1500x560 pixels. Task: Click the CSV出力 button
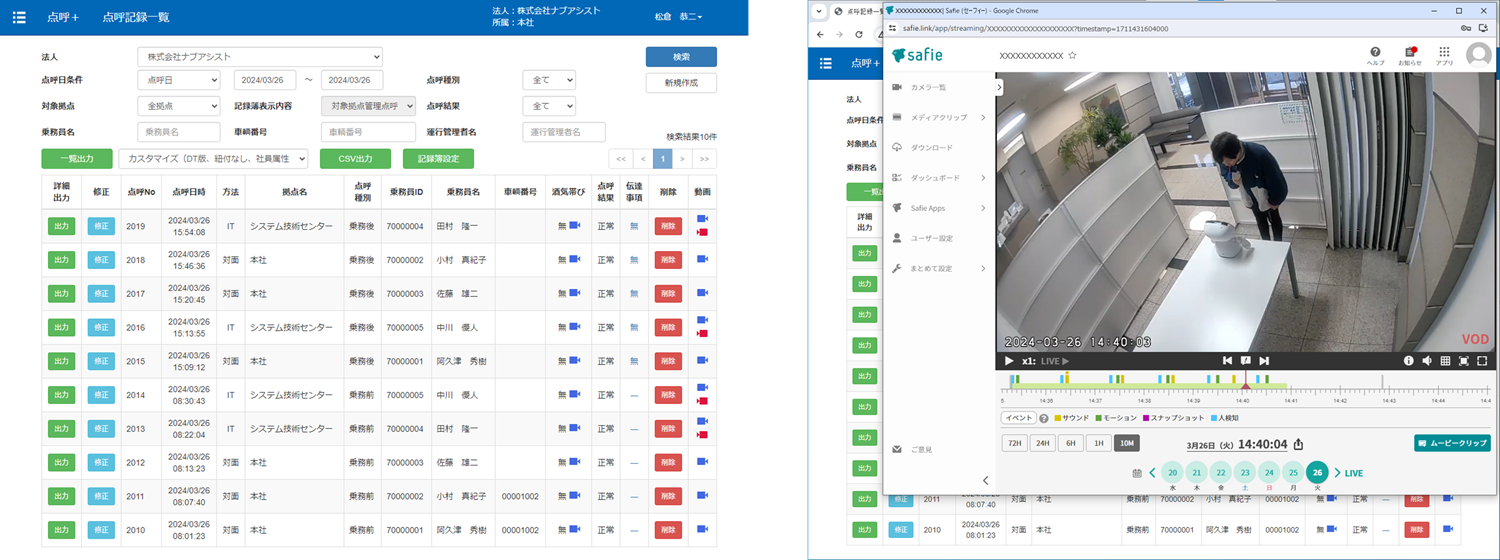[355, 158]
